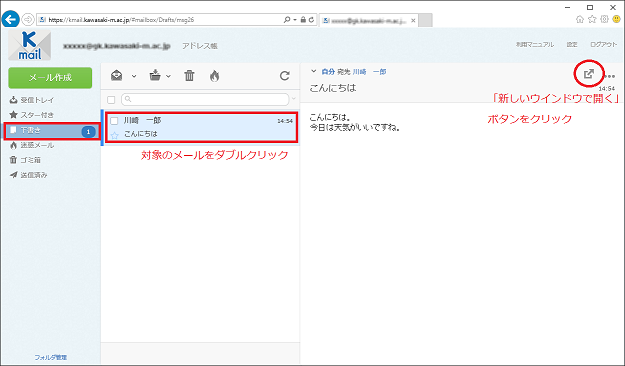Open the three-dots more options menu
The image size is (625, 366).
pyautogui.click(x=609, y=76)
